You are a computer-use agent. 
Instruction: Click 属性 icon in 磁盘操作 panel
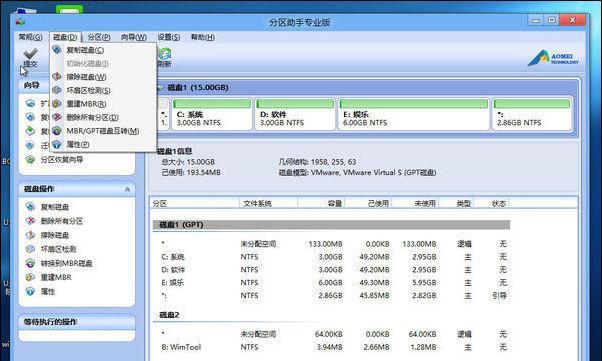30,291
